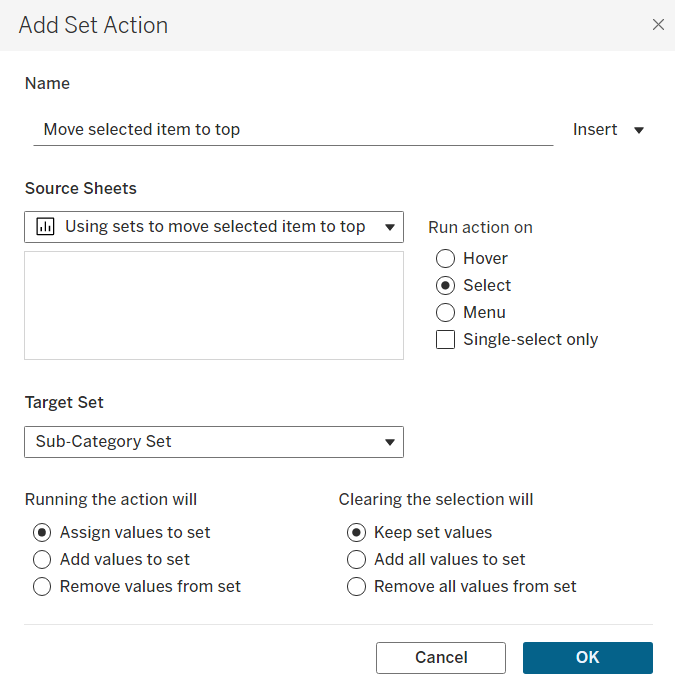Screen dimensions: 675x697
Task: Click the worksheet chart icon in Source Sheets
Action: pos(45,227)
